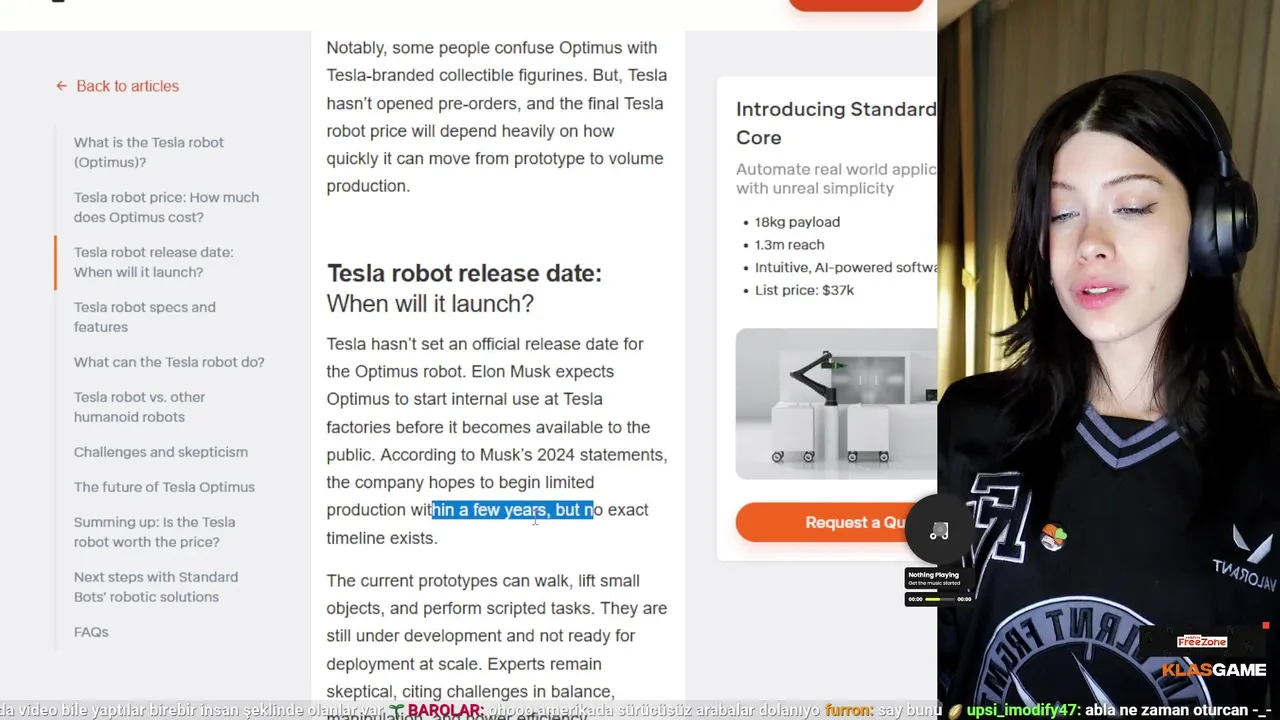Click the Request a Quote orange button
1280x720 pixels.
tap(836, 522)
